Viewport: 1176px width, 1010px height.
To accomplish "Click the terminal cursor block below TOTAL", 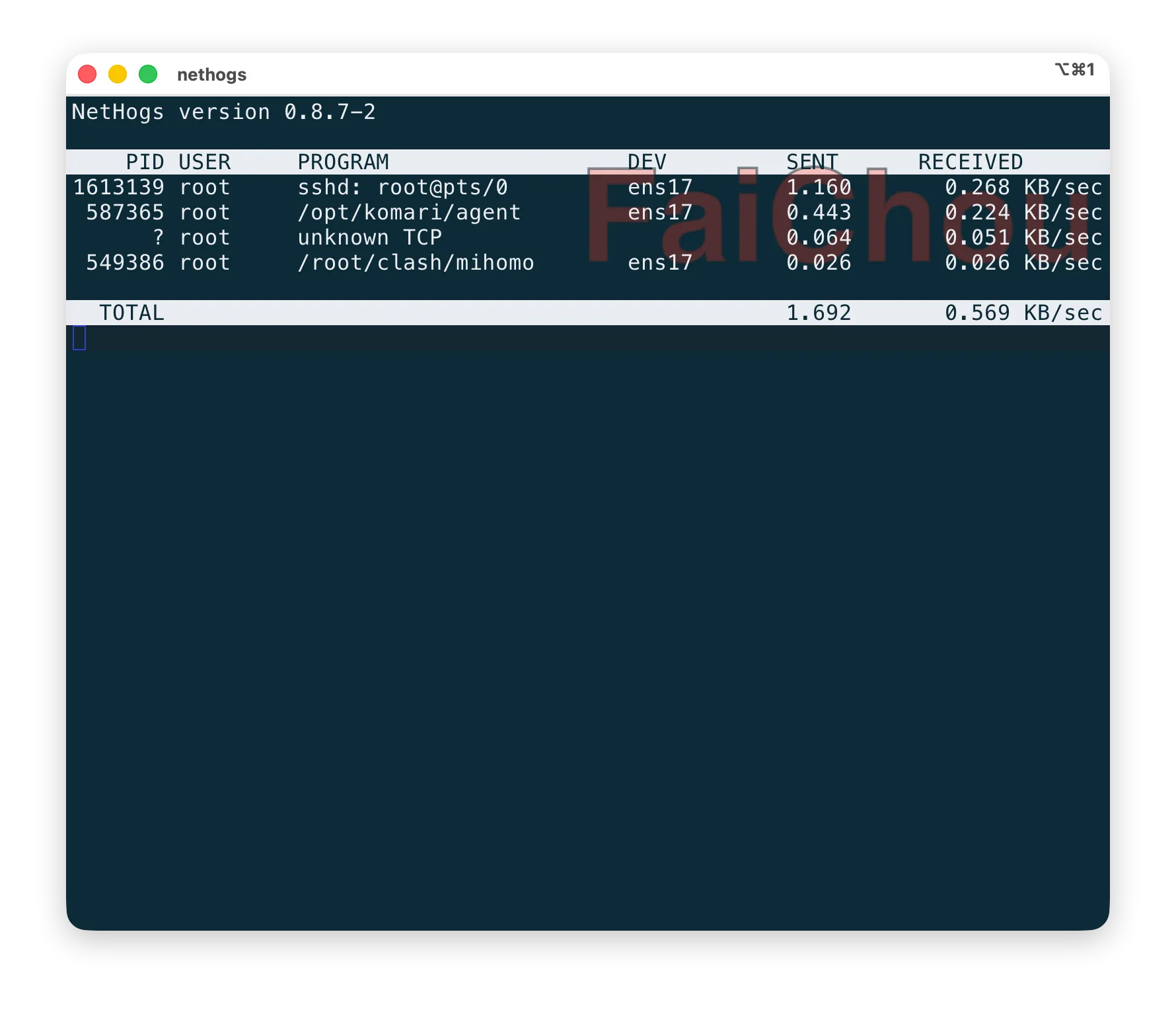I will point(79,338).
